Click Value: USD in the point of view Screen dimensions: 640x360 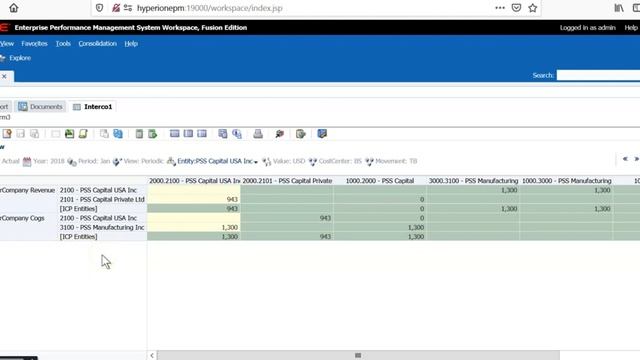point(289,161)
